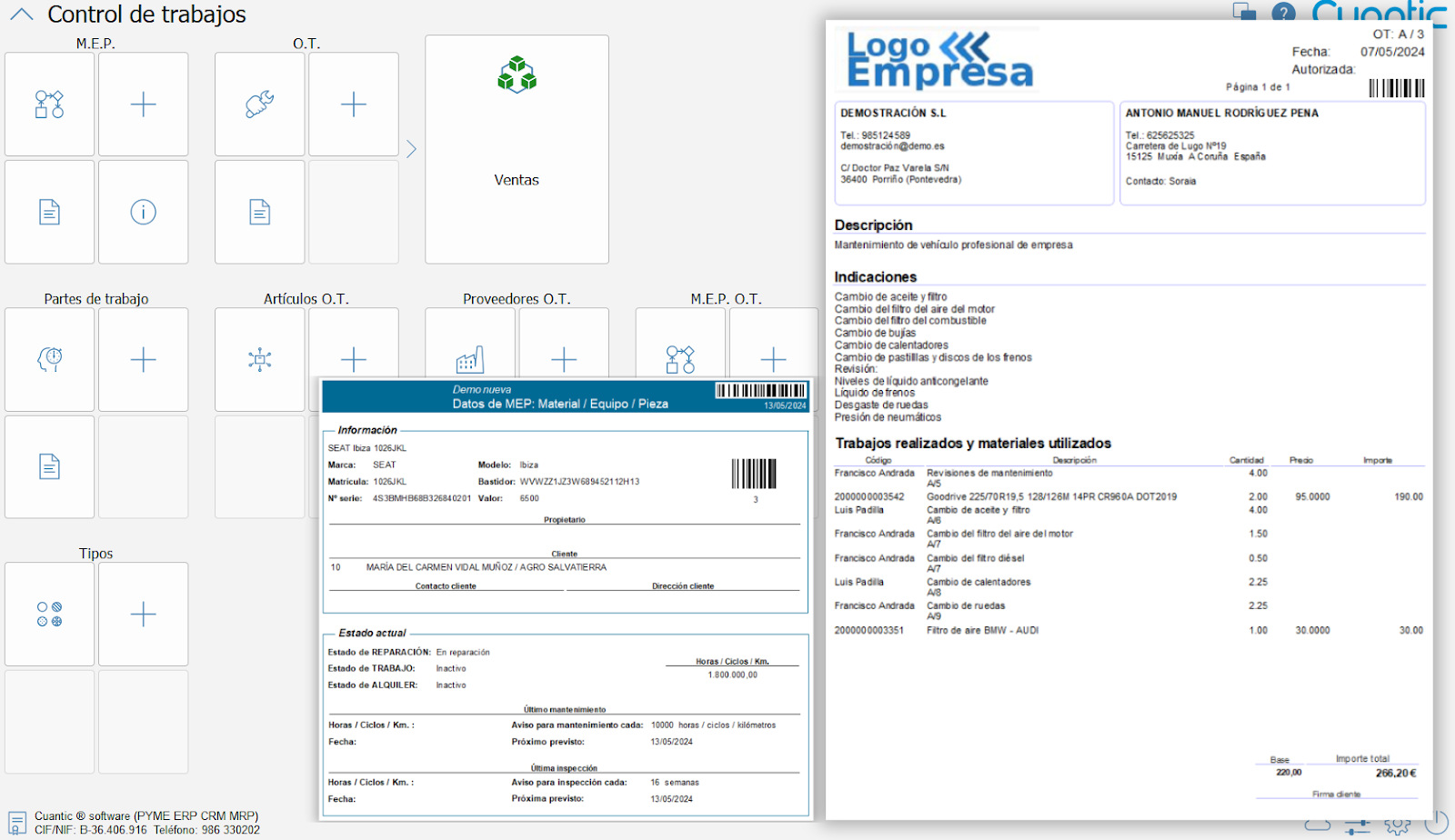Open the Partes de trabajo document tile

coord(49,466)
